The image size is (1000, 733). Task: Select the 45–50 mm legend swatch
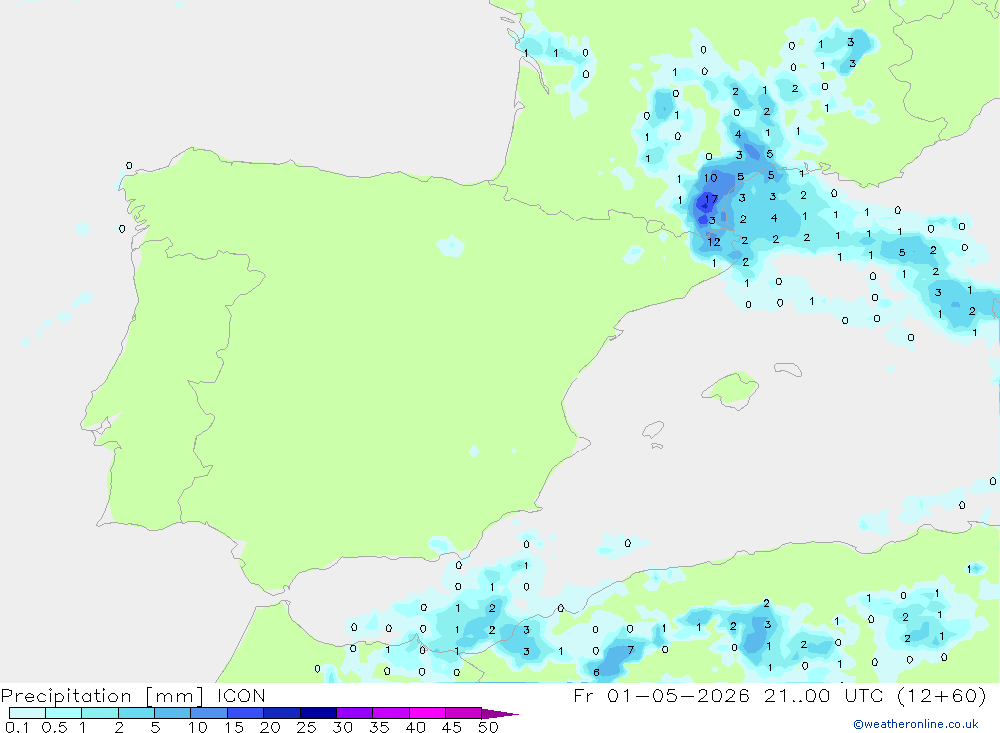463,713
